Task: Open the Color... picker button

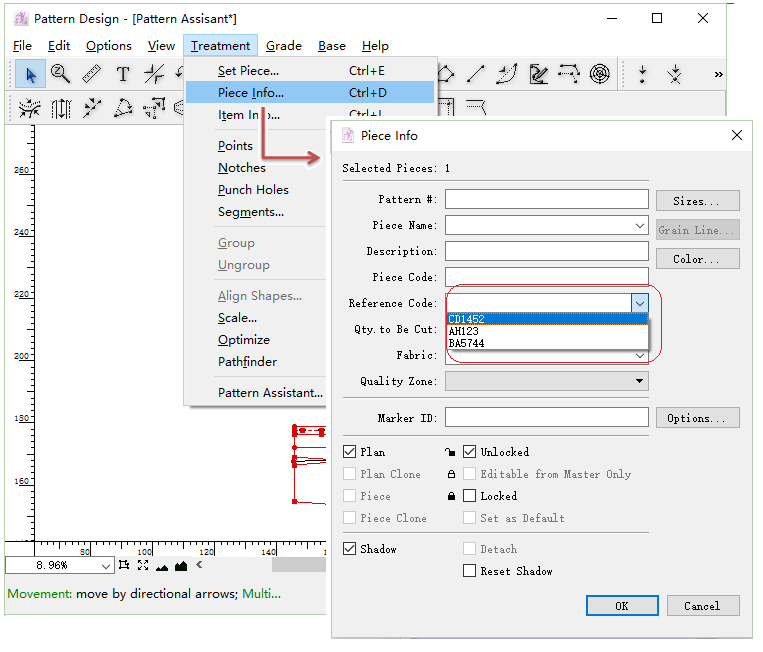Action: [x=697, y=259]
